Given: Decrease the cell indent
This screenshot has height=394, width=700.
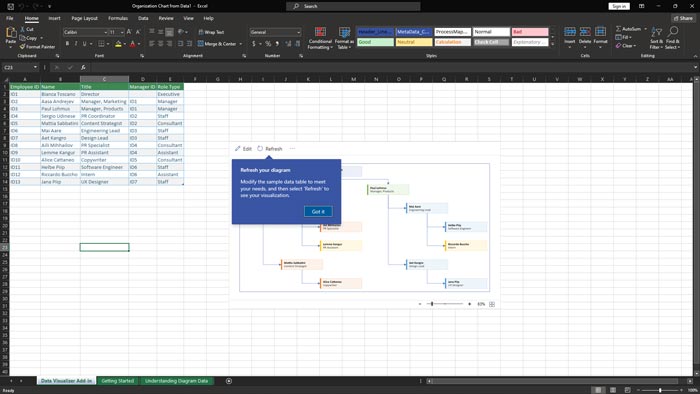Looking at the screenshot, I should coord(180,44).
